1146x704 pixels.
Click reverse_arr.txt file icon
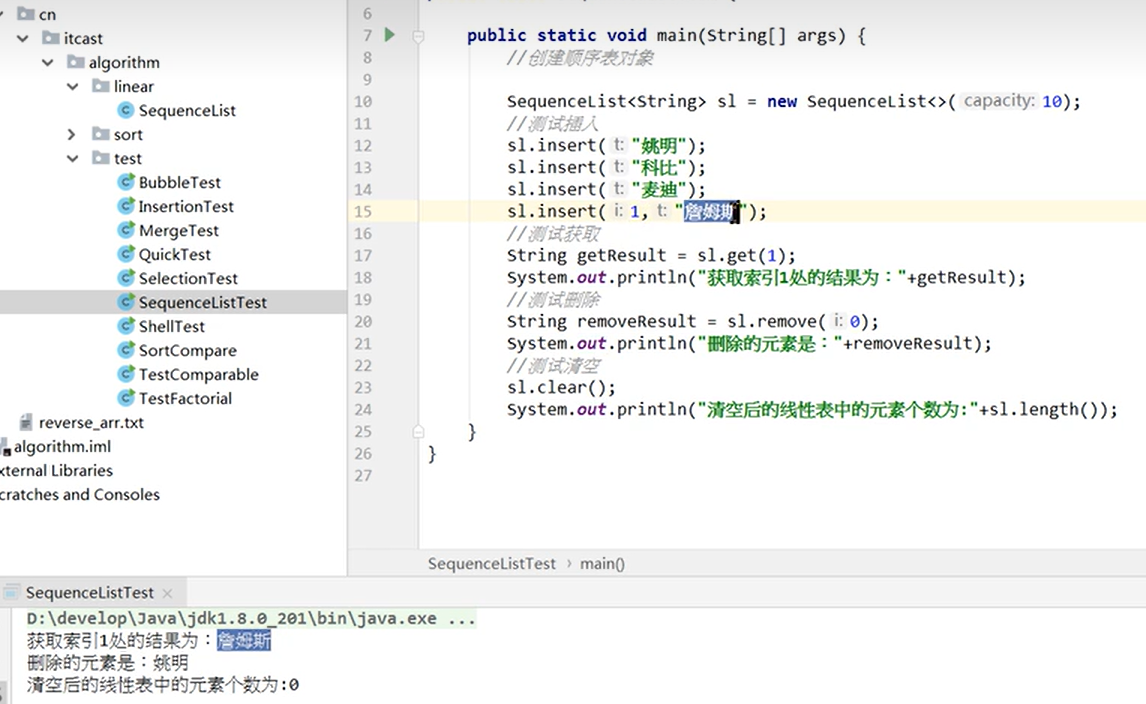[x=26, y=423]
